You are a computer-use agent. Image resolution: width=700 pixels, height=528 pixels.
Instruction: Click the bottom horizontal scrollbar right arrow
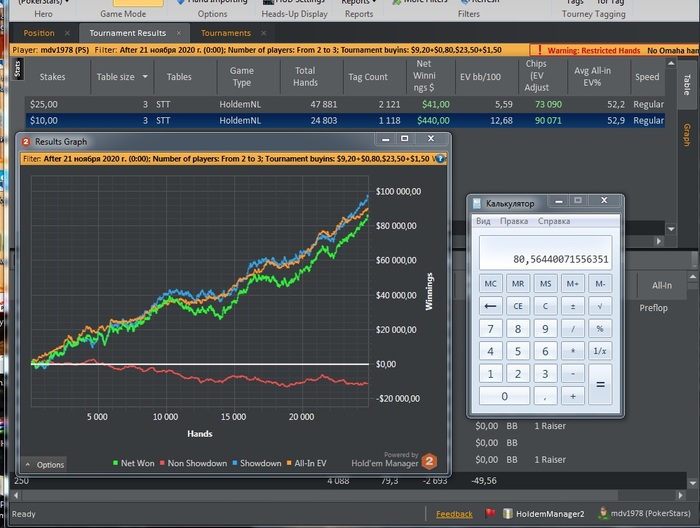tap(680, 495)
